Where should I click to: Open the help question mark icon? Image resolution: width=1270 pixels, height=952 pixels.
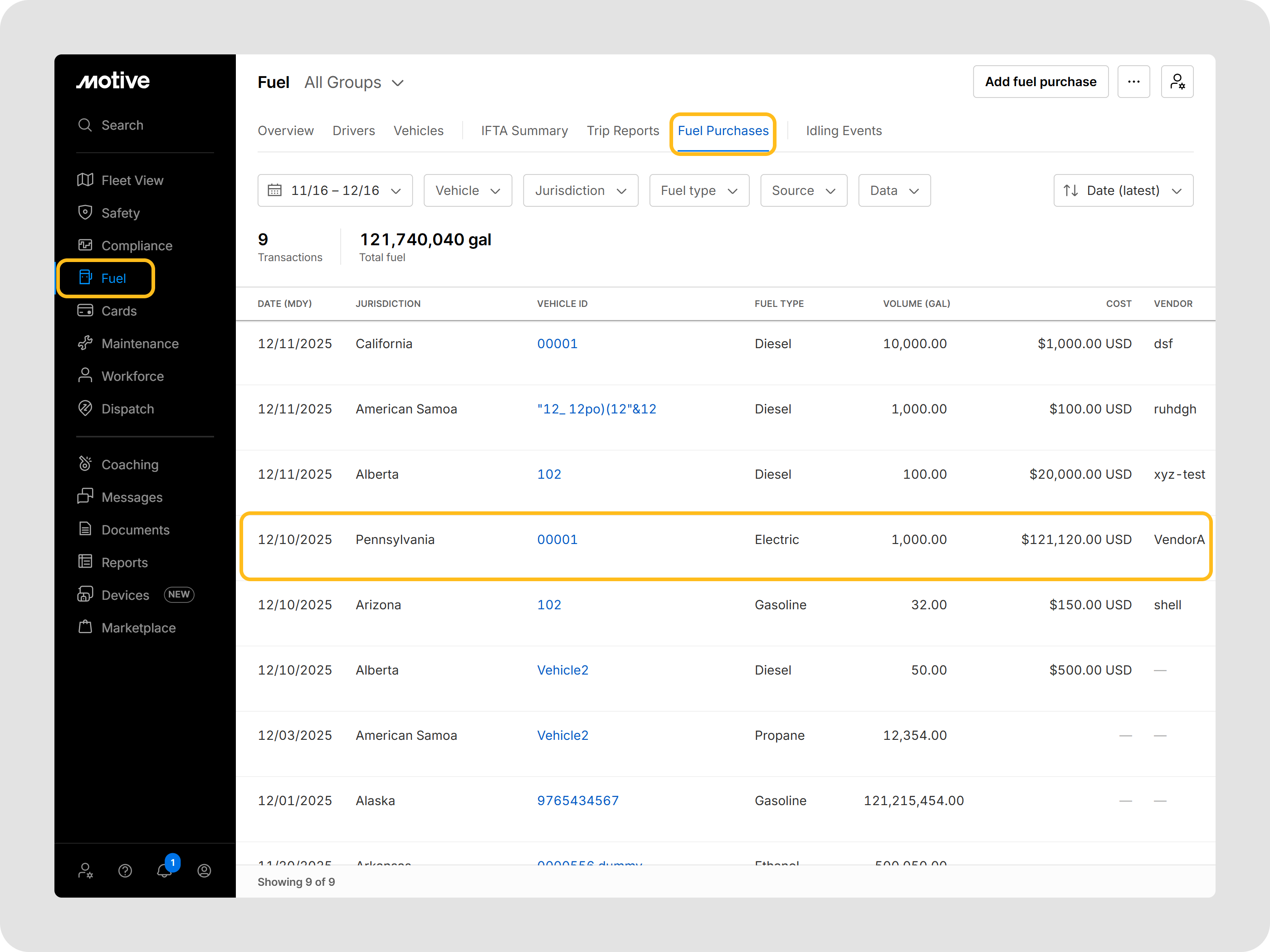click(125, 870)
